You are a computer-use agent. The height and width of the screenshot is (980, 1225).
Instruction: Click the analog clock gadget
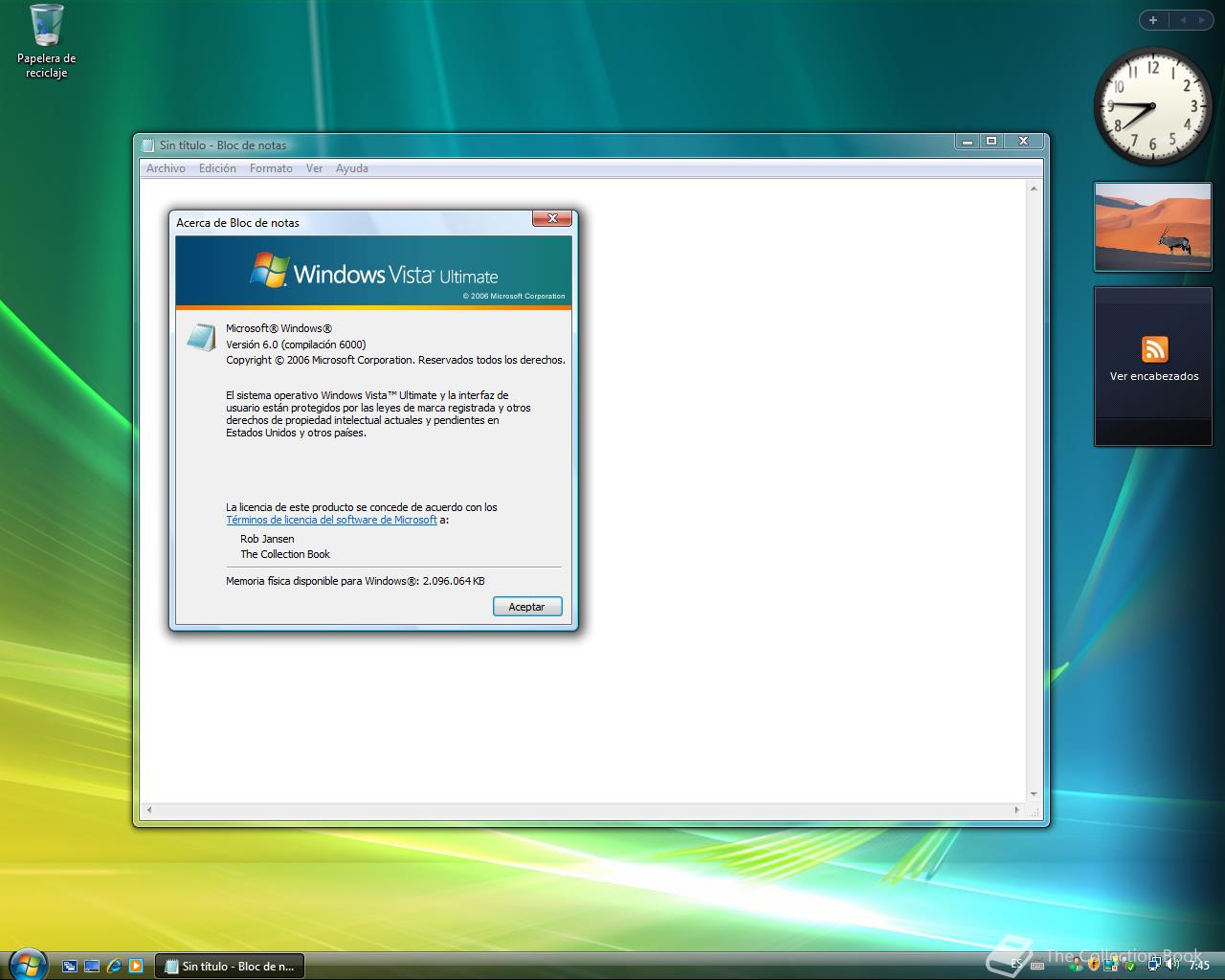click(1152, 106)
